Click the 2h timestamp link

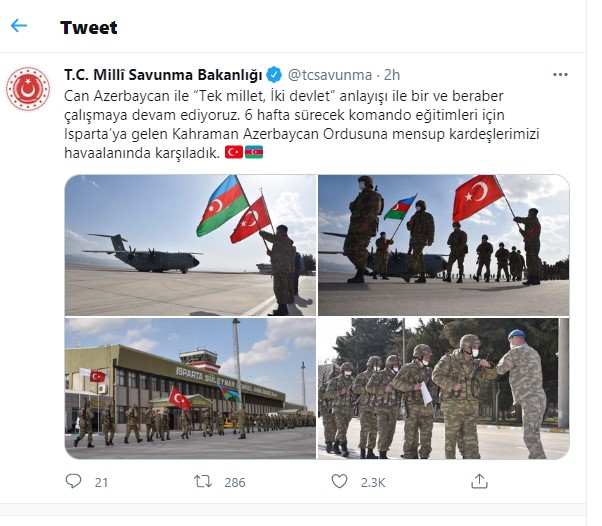392,75
